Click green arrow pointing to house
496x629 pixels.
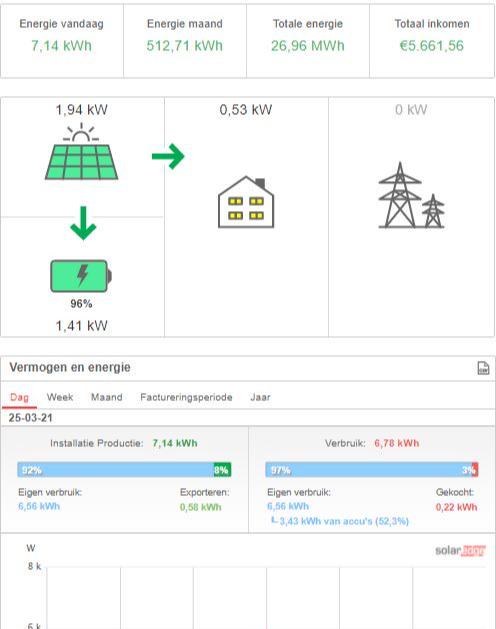point(168,156)
